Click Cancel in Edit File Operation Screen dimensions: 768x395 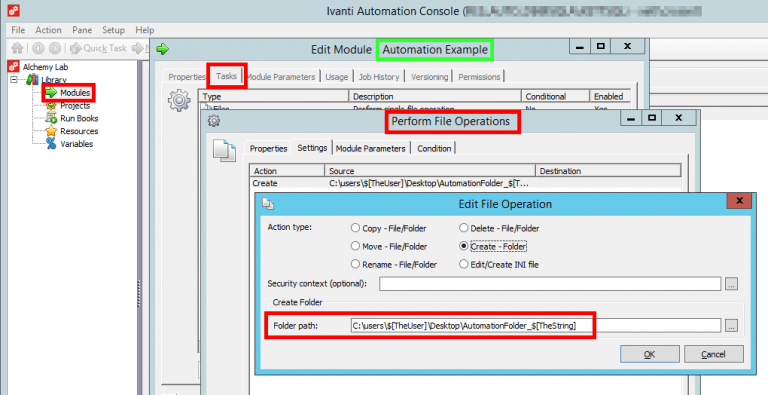pyautogui.click(x=714, y=354)
